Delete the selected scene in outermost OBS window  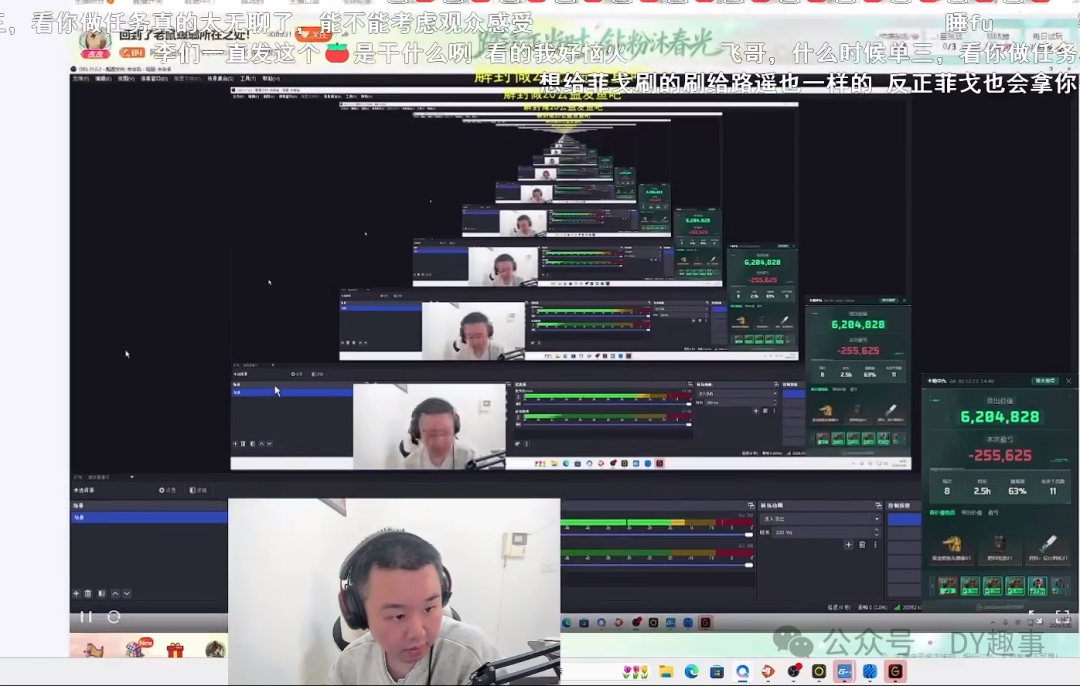pos(88,593)
